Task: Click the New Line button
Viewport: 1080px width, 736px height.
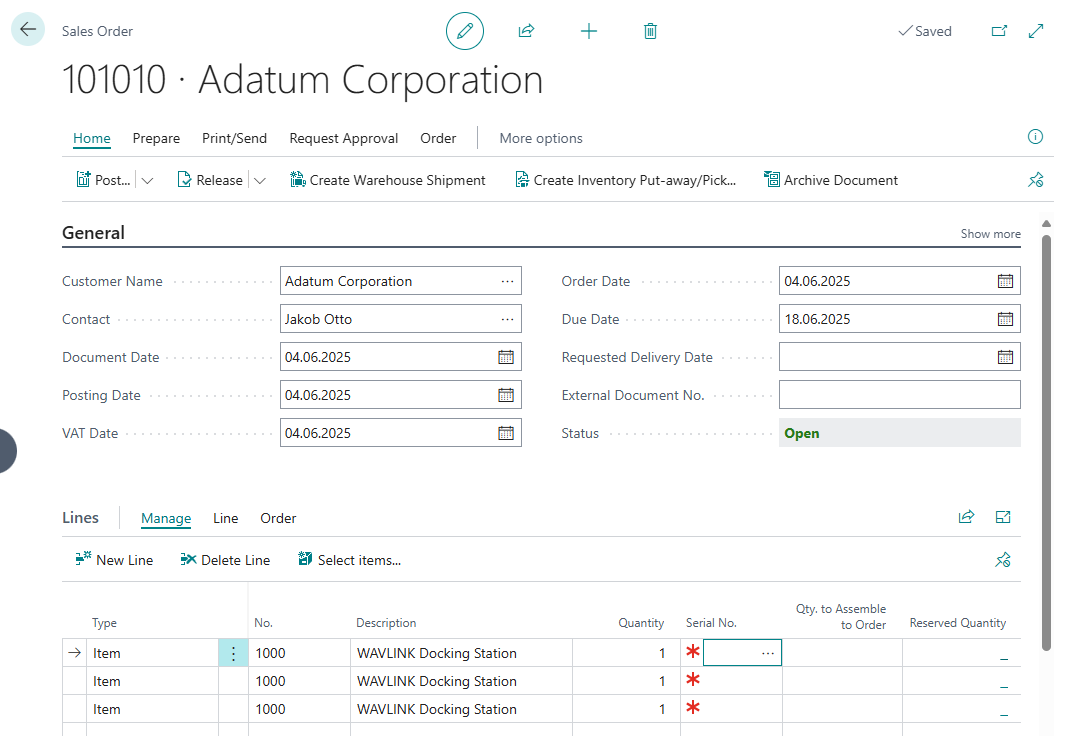Action: [x=114, y=560]
